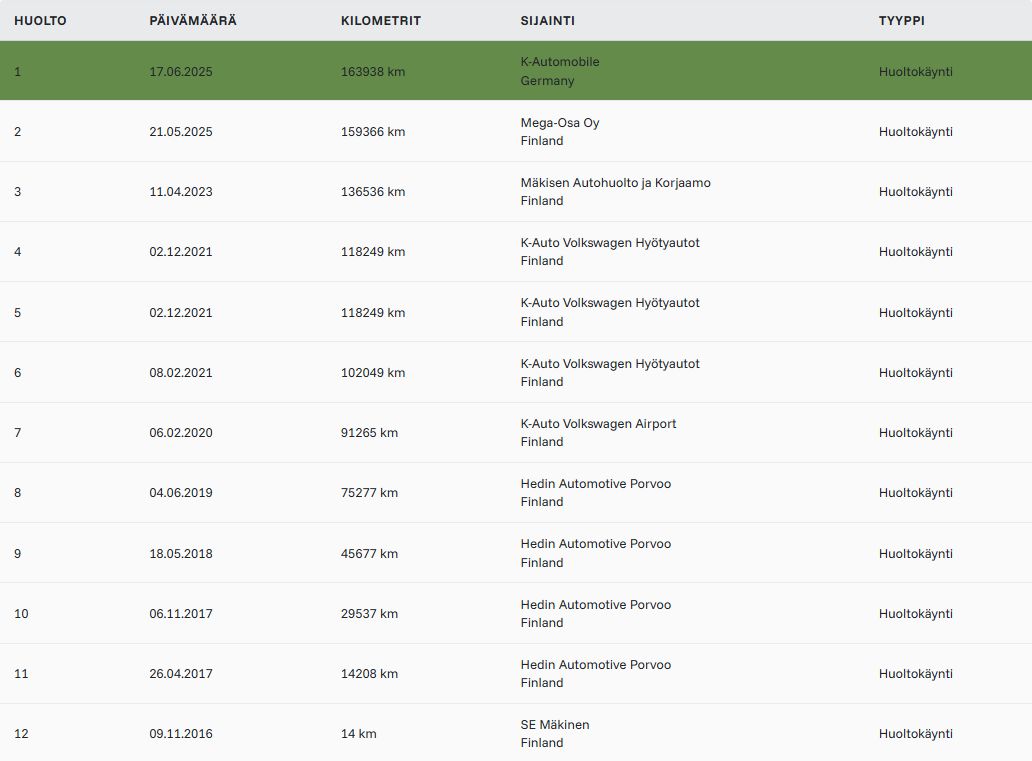
Task: Click the TYYPPI column header
Action: pos(901,20)
